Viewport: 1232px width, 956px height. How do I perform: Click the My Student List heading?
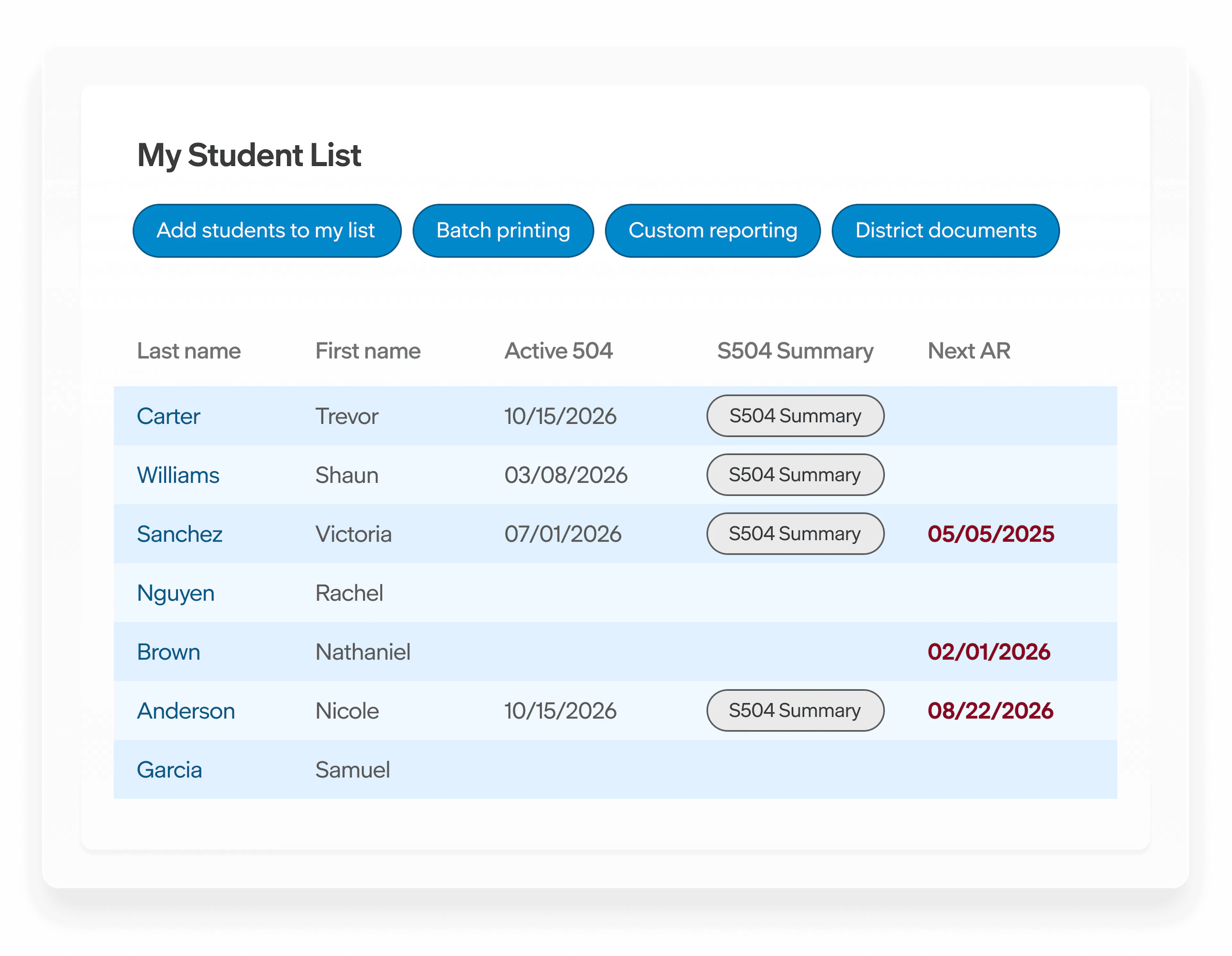[x=249, y=156]
